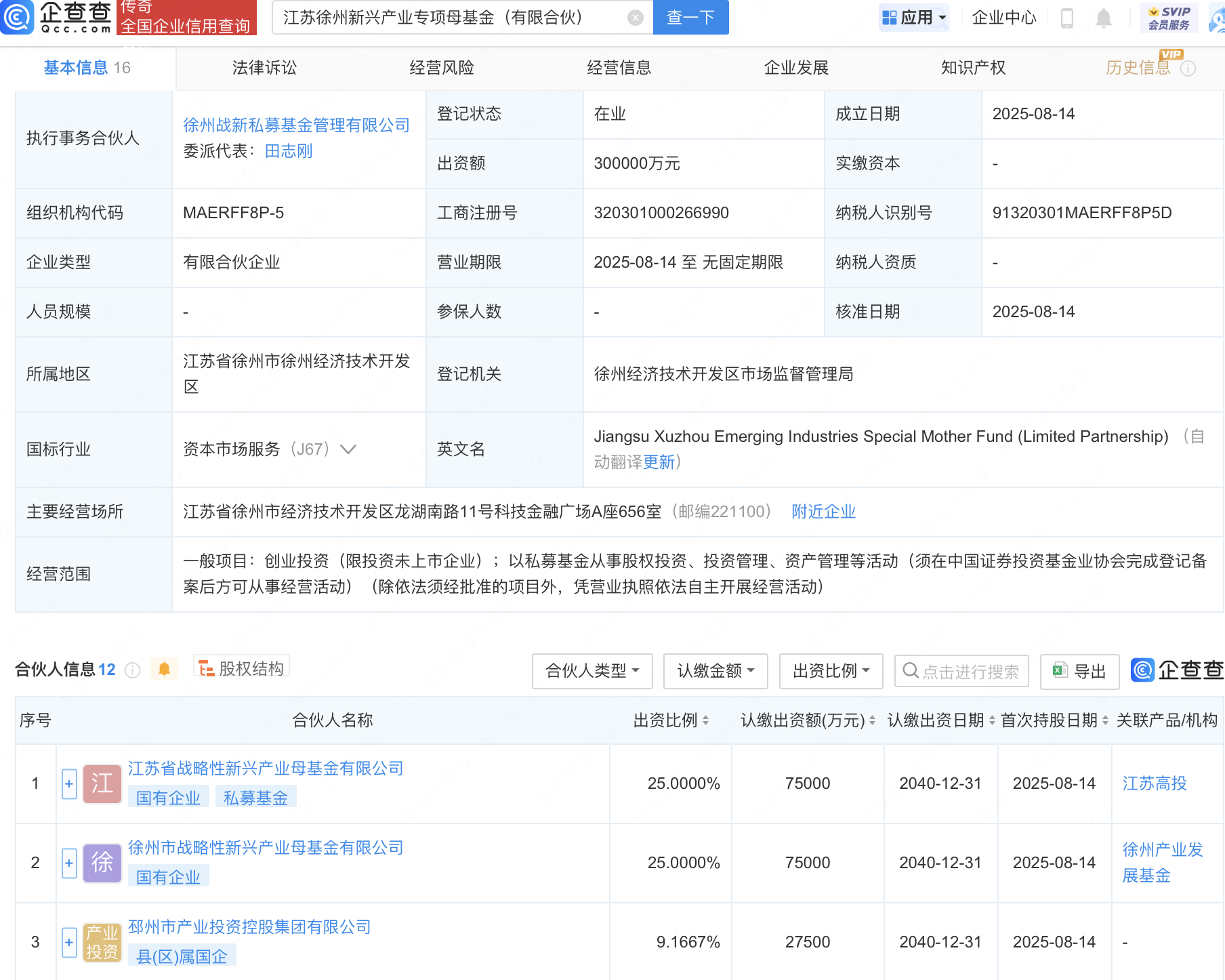Switch to 经营风险 tab

tap(441, 68)
